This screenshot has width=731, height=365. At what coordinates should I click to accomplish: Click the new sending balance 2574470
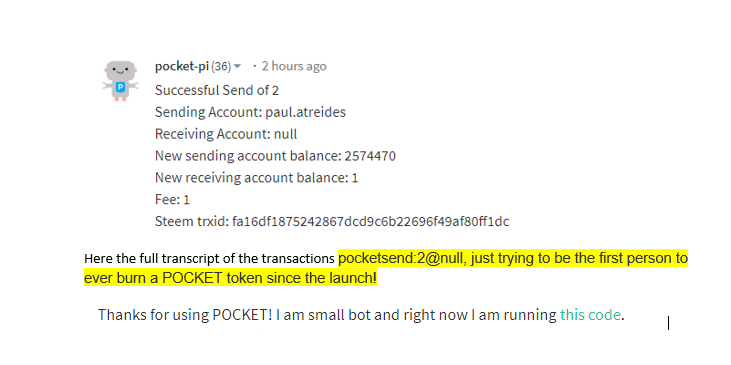tap(370, 156)
